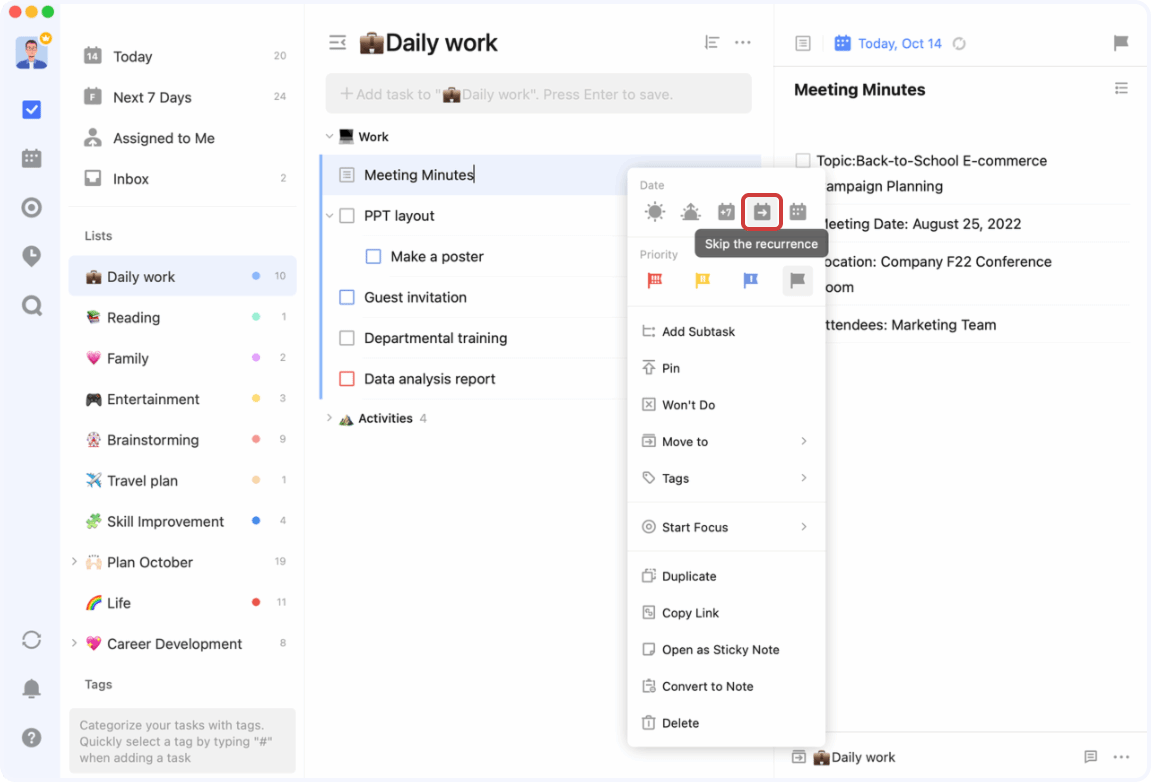The width and height of the screenshot is (1151, 782).
Task: Click the Today, Oct 14 due date
Action: pyautogui.click(x=899, y=43)
